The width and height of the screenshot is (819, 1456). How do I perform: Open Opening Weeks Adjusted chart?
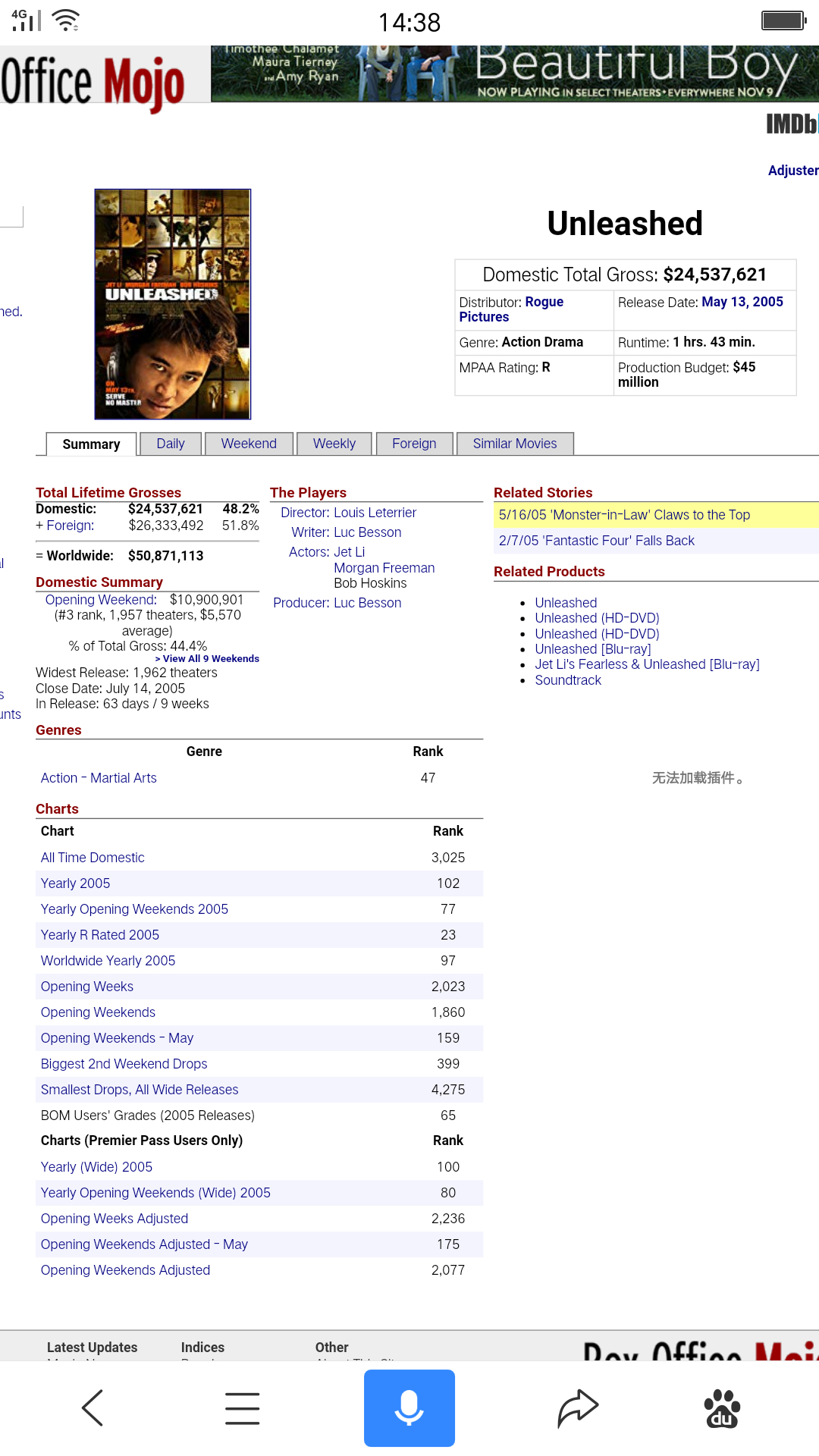[115, 1219]
